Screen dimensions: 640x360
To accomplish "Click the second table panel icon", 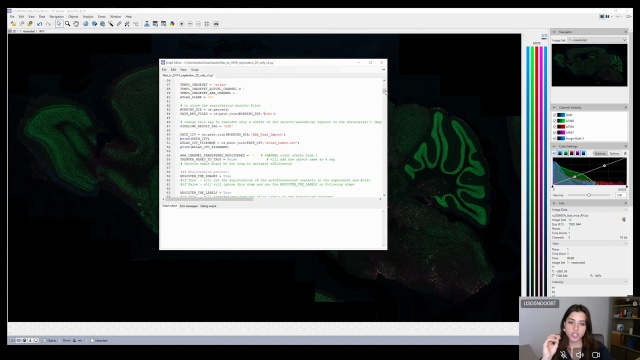I will (x=163, y=24).
